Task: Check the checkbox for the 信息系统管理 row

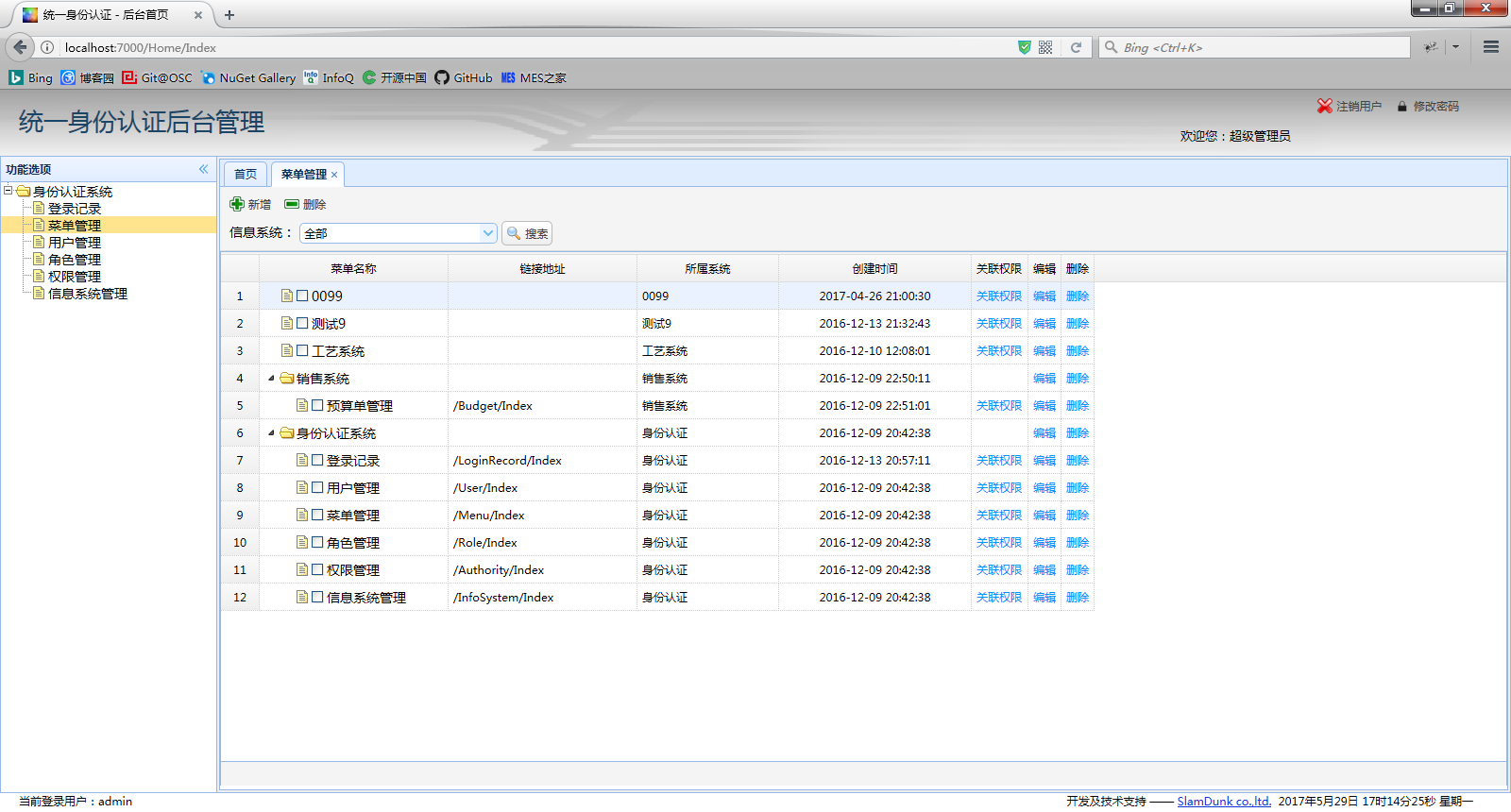Action: point(317,597)
